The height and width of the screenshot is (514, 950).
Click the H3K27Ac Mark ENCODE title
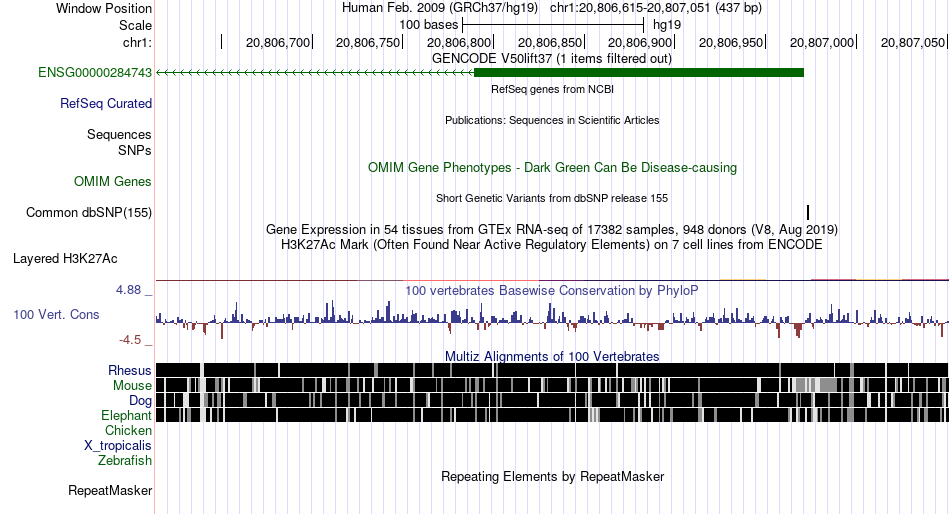pyautogui.click(x=552, y=245)
